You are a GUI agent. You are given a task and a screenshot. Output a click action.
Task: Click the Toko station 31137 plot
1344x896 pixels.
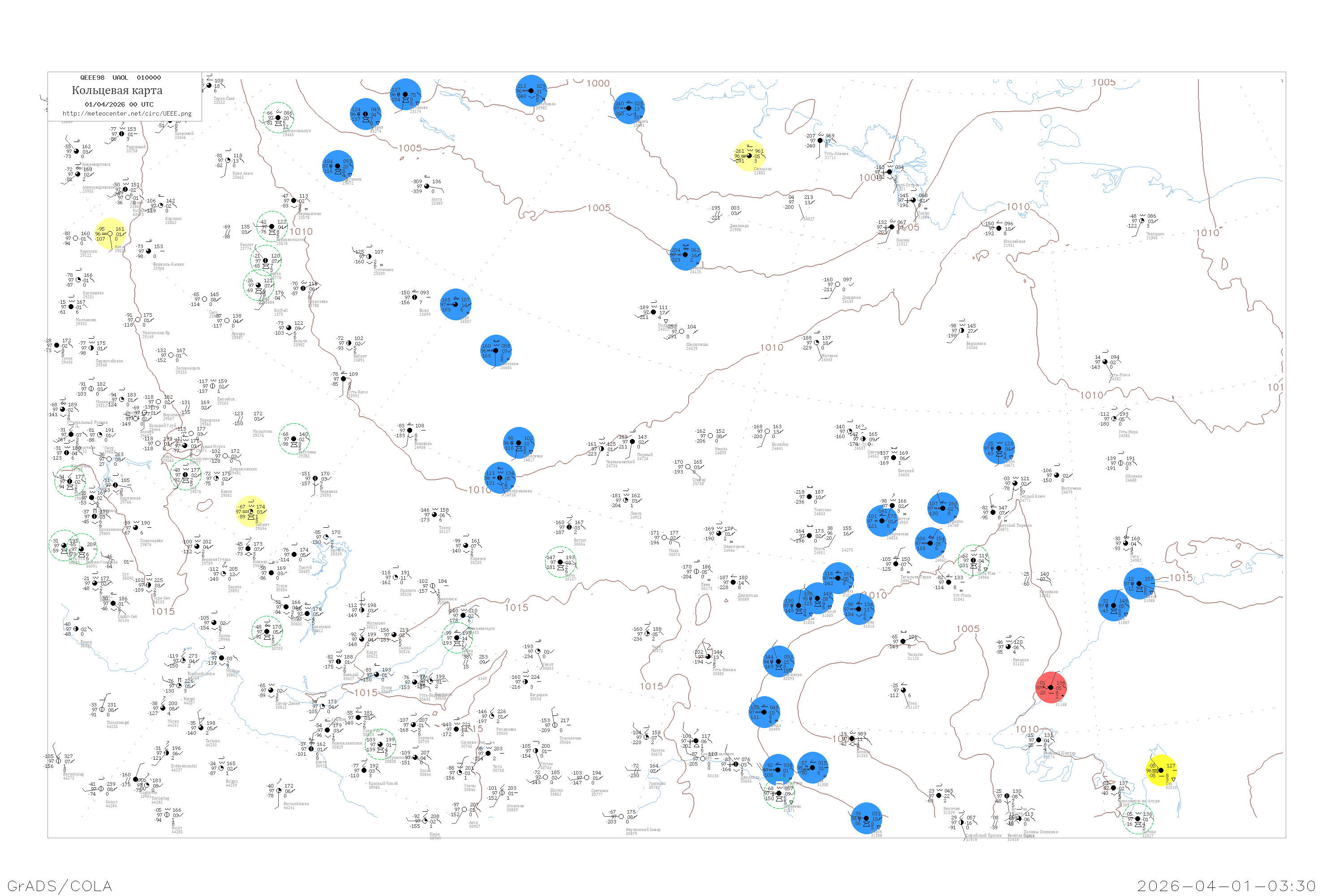903,690
